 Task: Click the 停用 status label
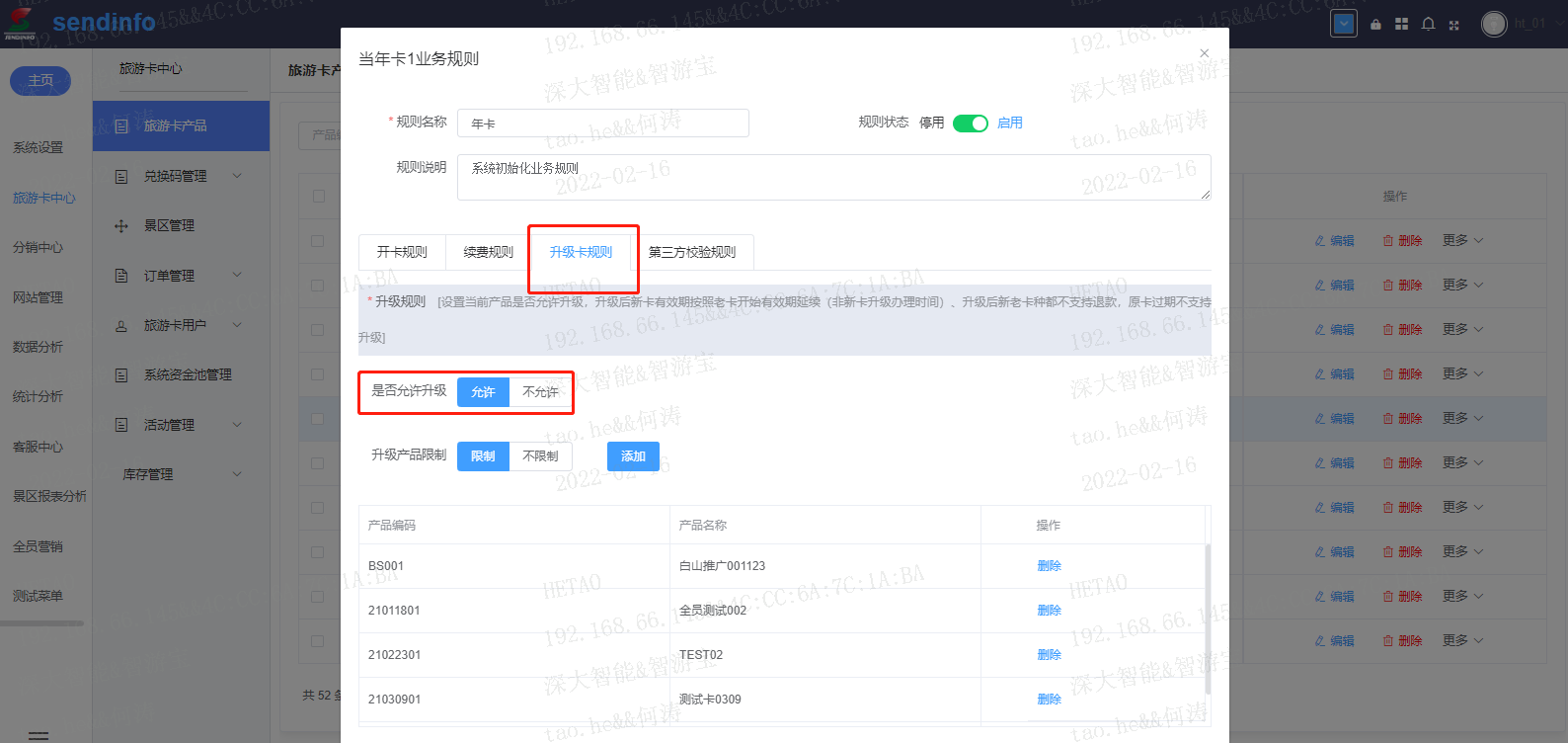click(x=932, y=123)
